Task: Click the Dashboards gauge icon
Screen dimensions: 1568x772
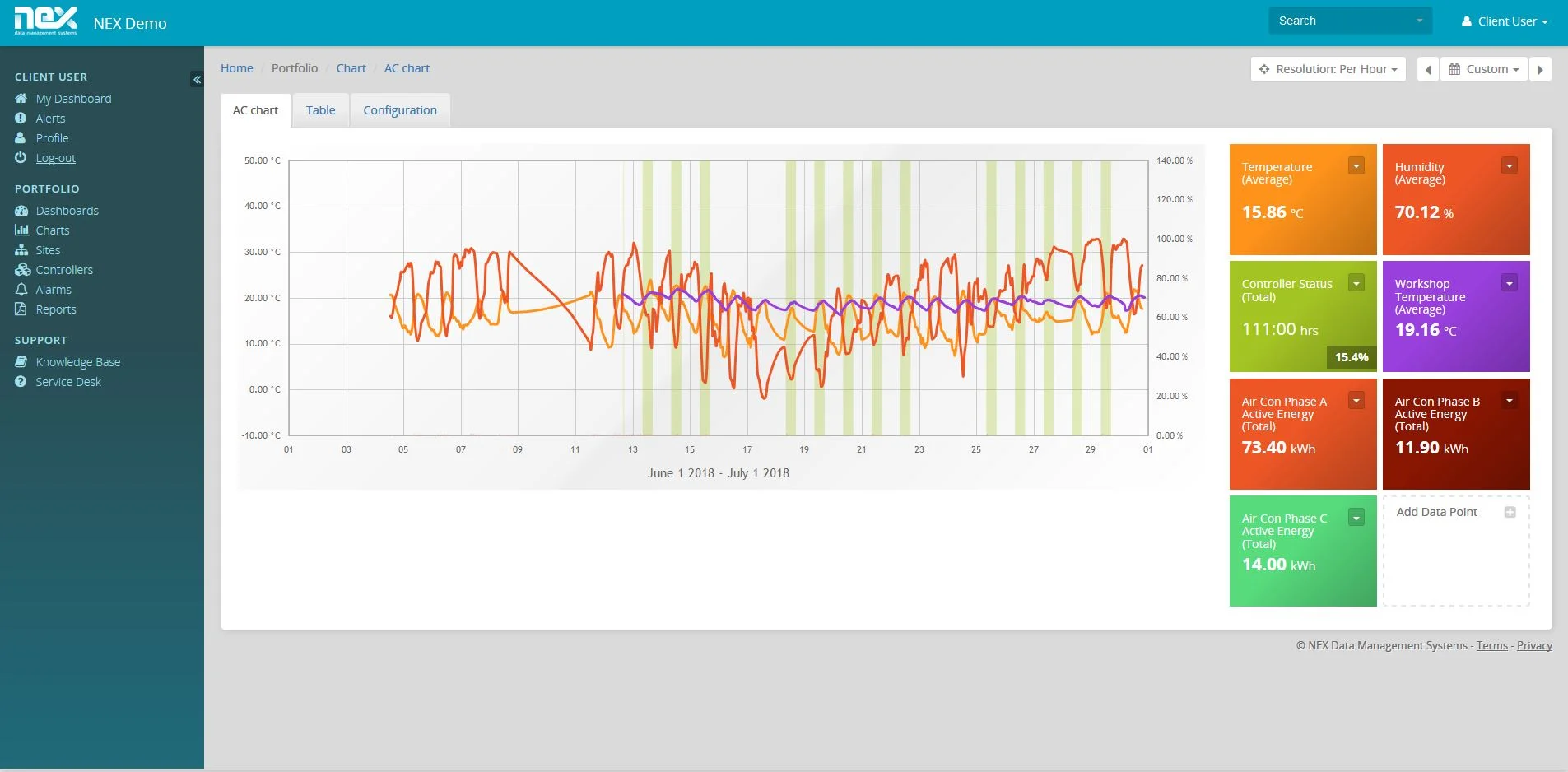Action: click(x=21, y=210)
